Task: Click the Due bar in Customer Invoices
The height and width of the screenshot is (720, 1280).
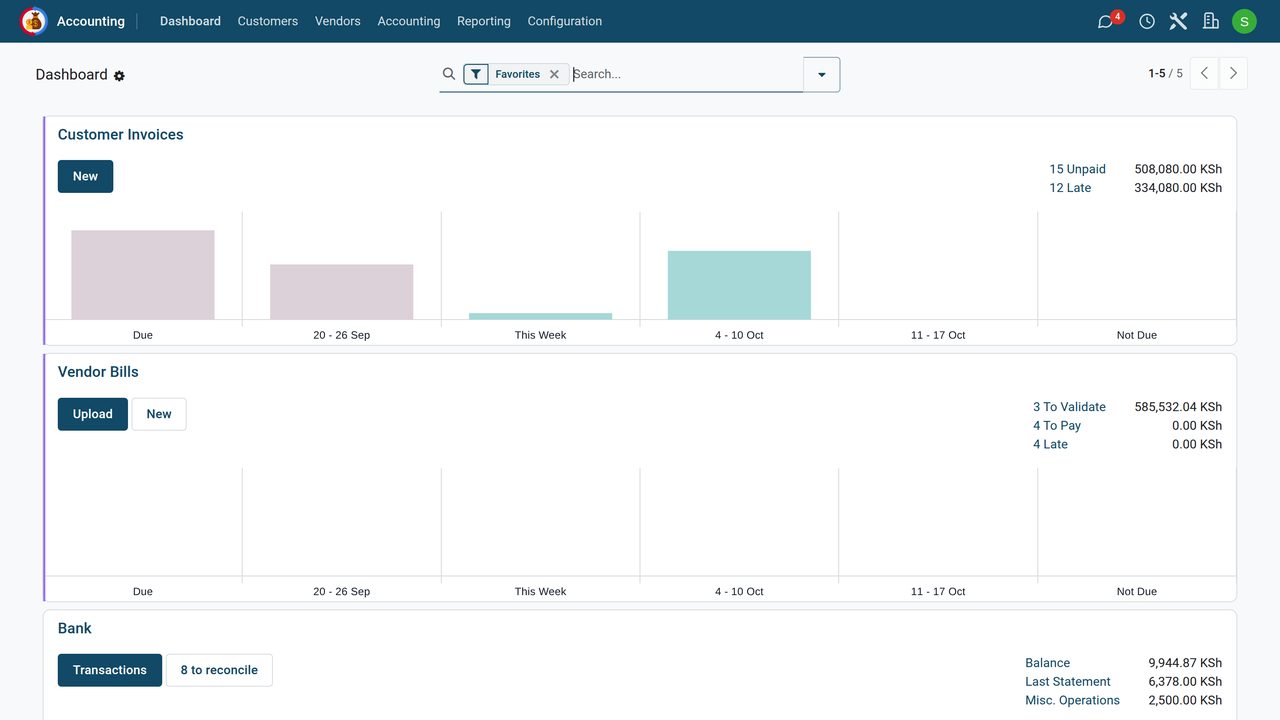Action: coord(143,275)
